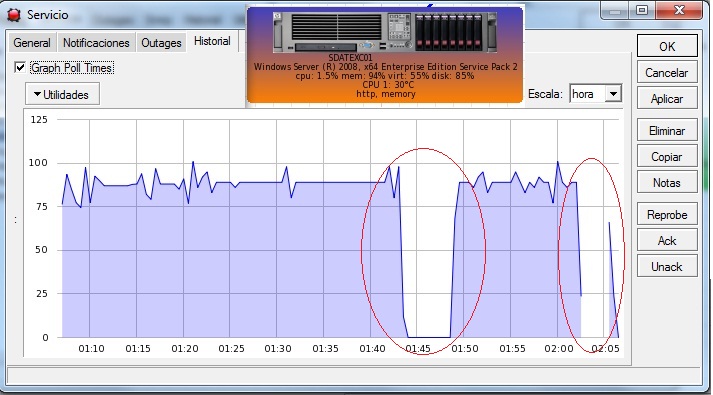This screenshot has height=395, width=713.
Task: Click the 01:10 time axis label
Action: 91,349
